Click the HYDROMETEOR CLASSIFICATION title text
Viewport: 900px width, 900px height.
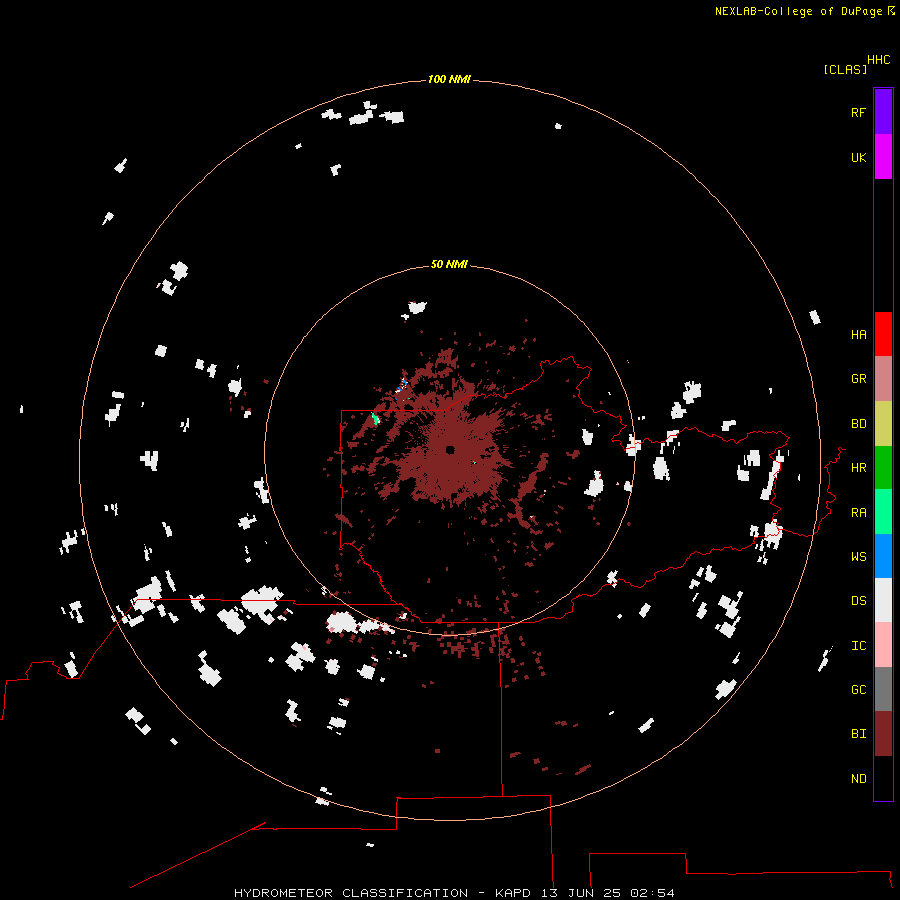pyautogui.click(x=351, y=893)
